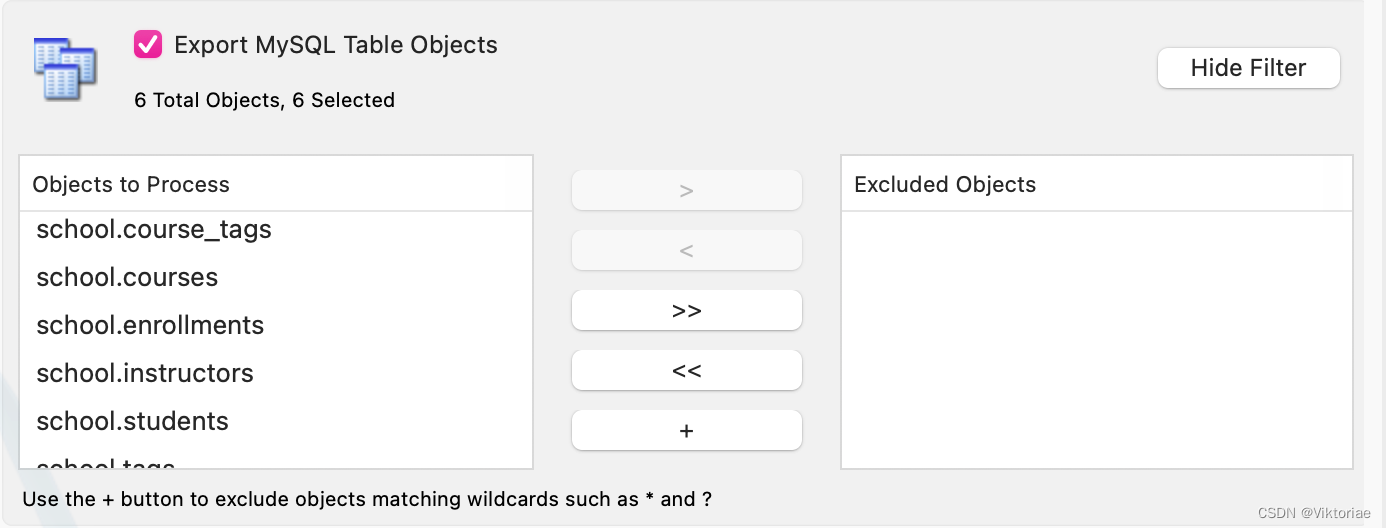Screen dimensions: 1386x528
Task: Select school.course_tags in the list
Action: coord(276,229)
